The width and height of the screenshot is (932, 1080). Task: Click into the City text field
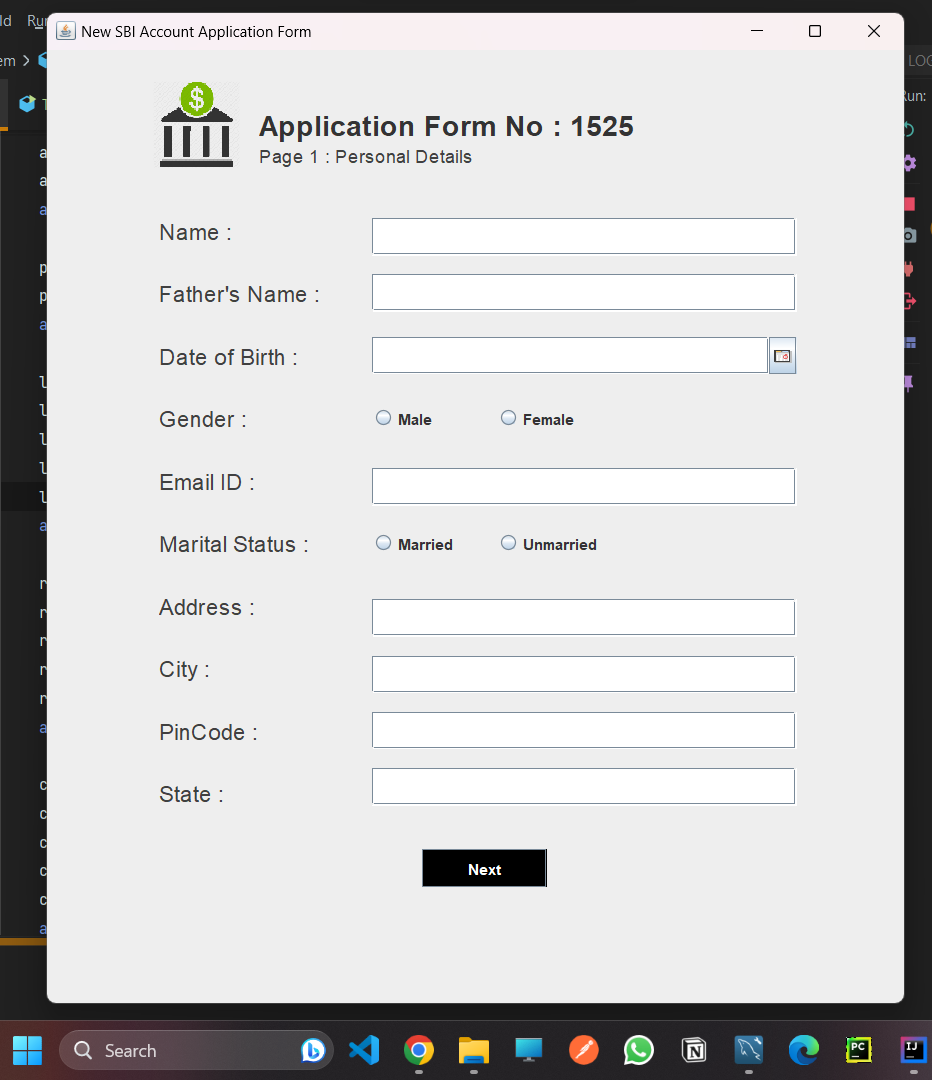(x=583, y=674)
